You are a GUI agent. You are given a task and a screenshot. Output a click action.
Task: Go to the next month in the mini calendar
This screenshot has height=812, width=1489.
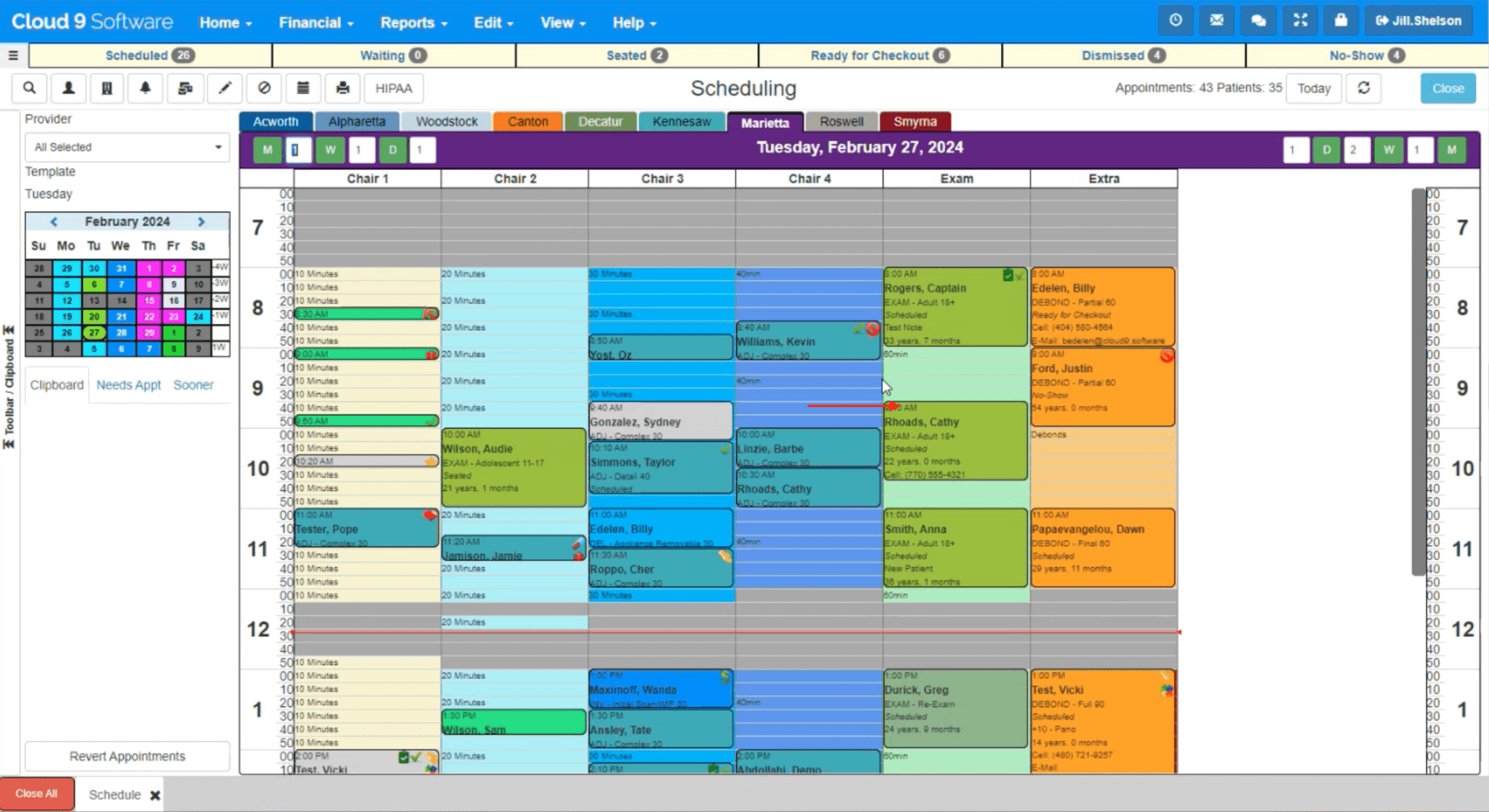(201, 222)
